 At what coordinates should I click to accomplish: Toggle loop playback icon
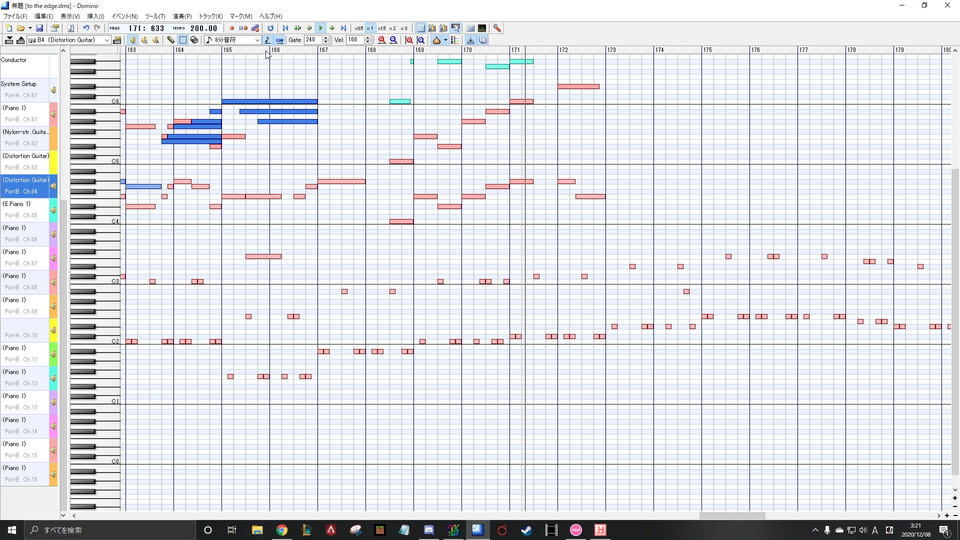tap(270, 28)
